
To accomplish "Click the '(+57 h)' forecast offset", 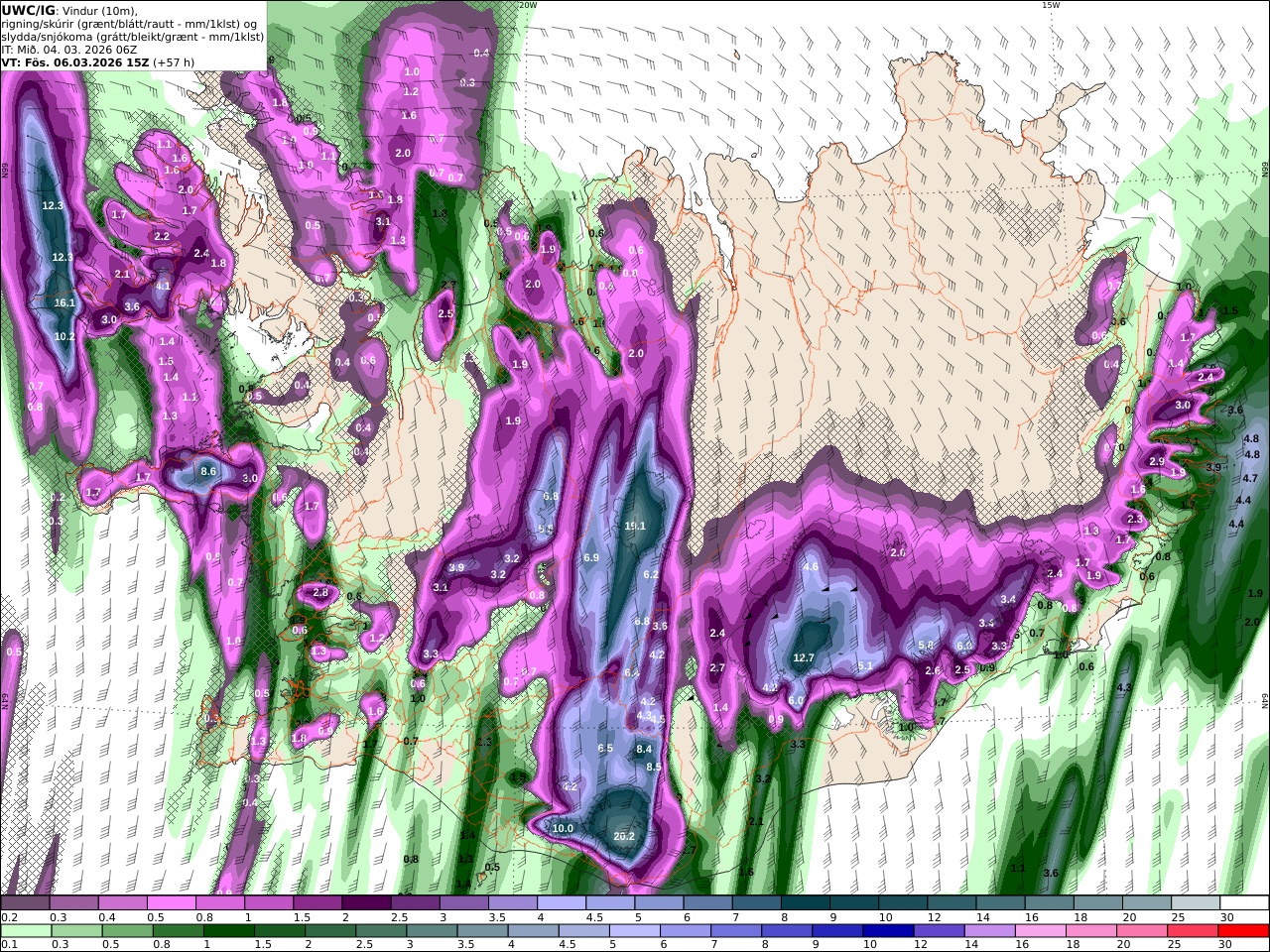I will pos(174,61).
